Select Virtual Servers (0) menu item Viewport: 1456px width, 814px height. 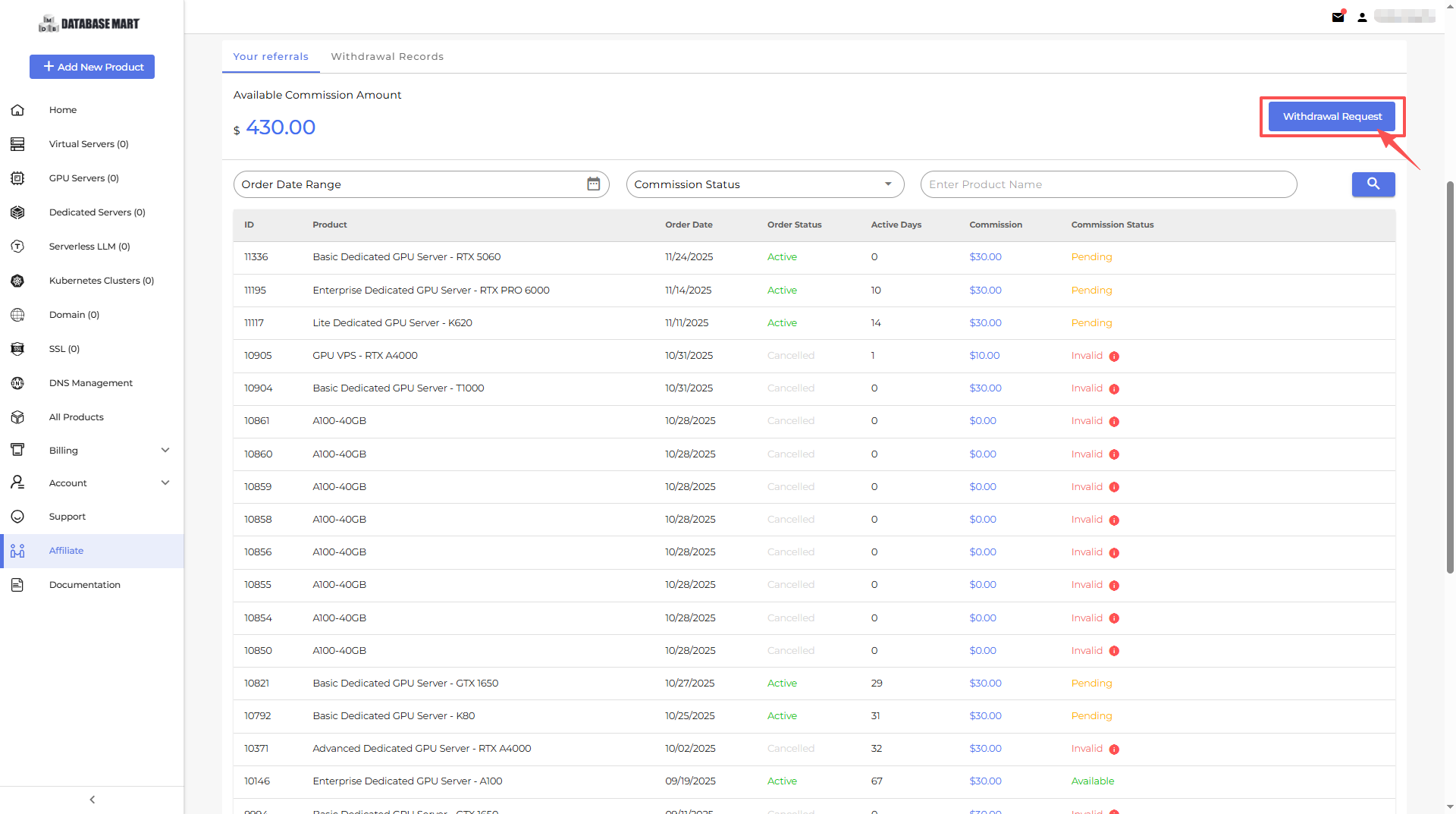[x=89, y=144]
